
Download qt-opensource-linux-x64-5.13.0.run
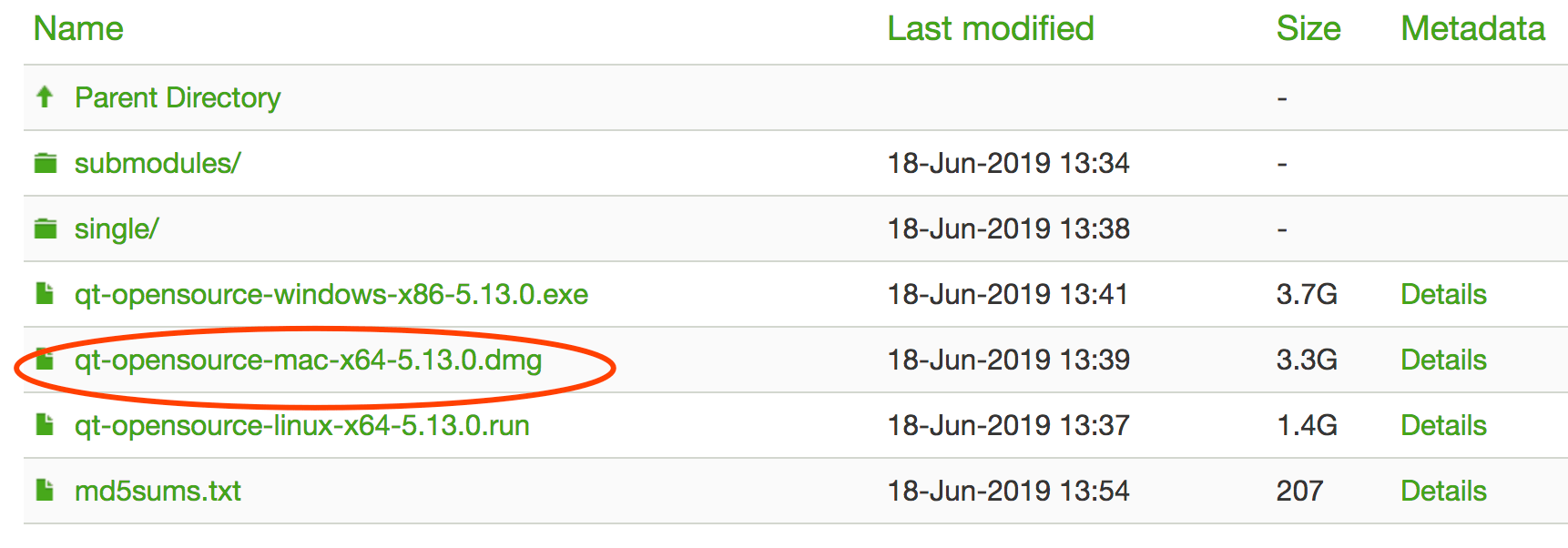(x=302, y=425)
